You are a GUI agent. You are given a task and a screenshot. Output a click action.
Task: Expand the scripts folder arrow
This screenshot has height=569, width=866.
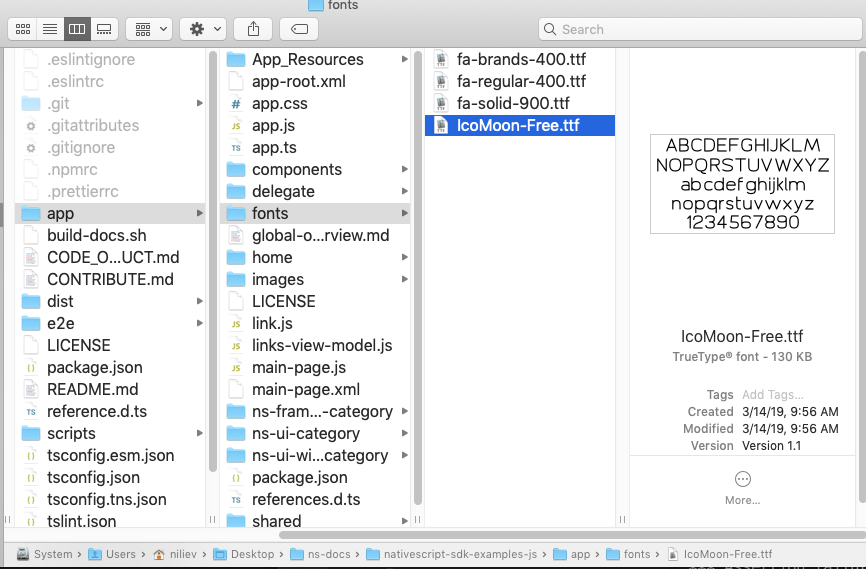[x=199, y=433]
